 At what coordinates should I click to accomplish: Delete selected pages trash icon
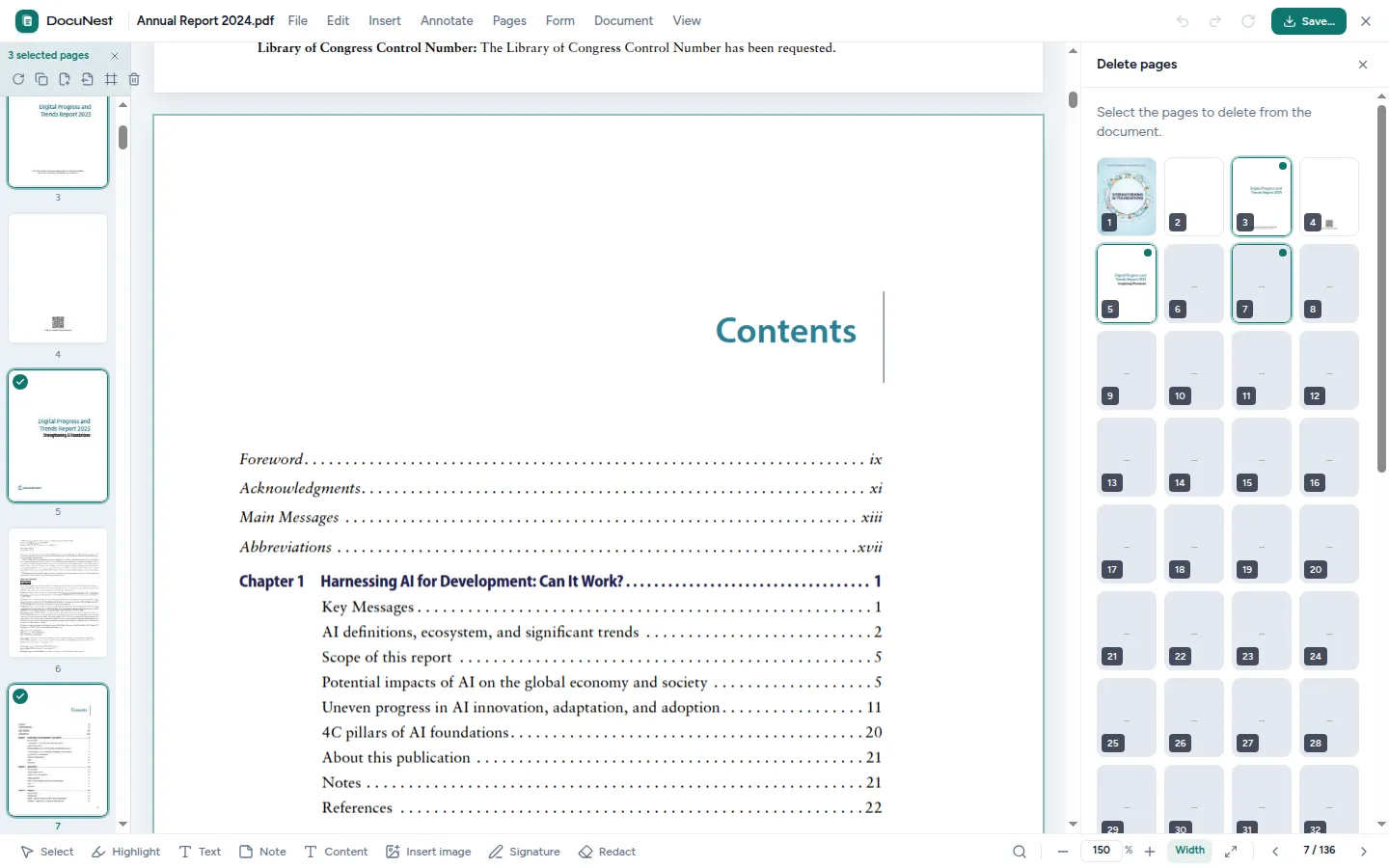134,79
